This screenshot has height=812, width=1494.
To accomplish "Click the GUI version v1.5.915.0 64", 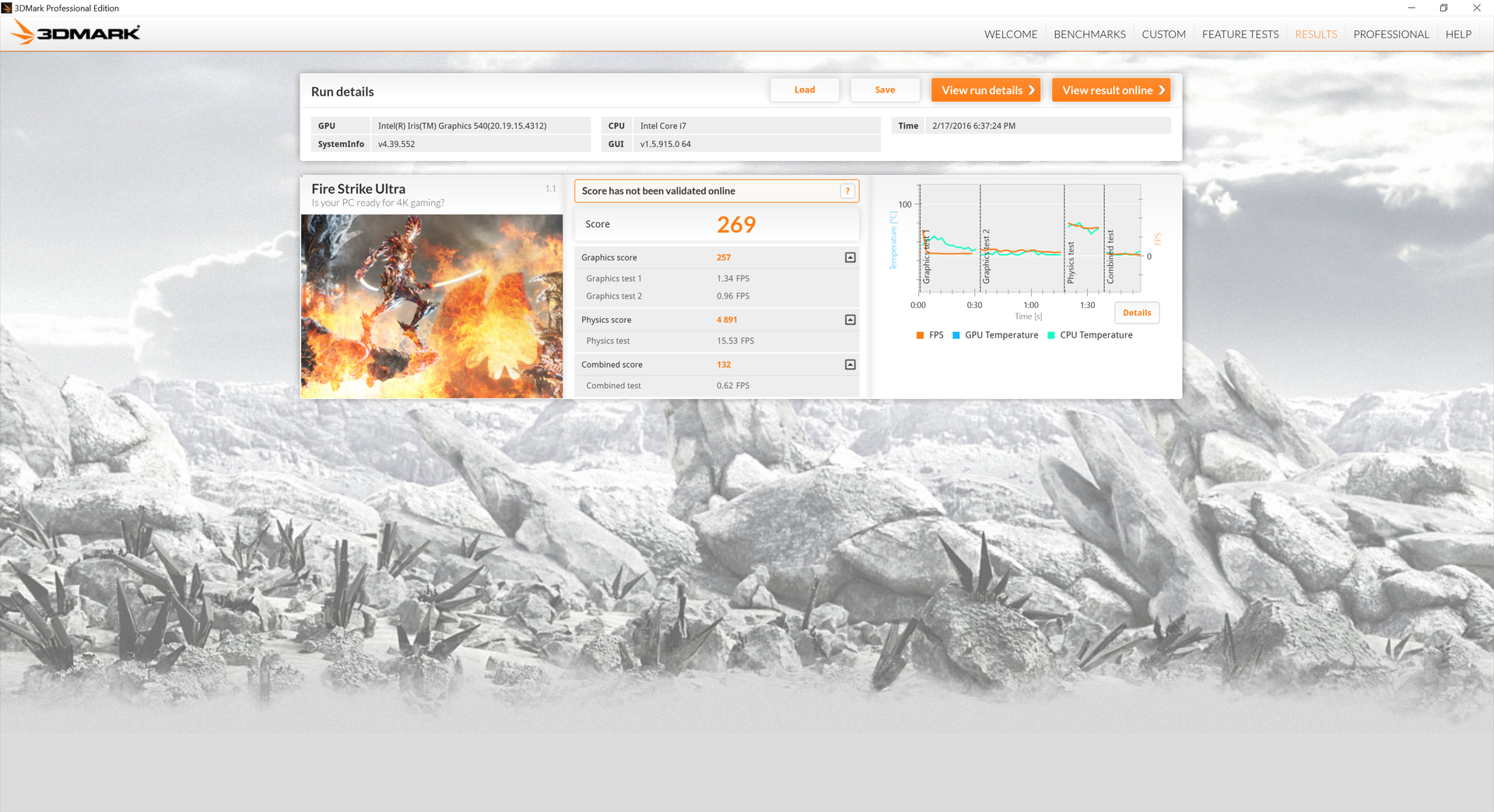I will click(x=665, y=145).
